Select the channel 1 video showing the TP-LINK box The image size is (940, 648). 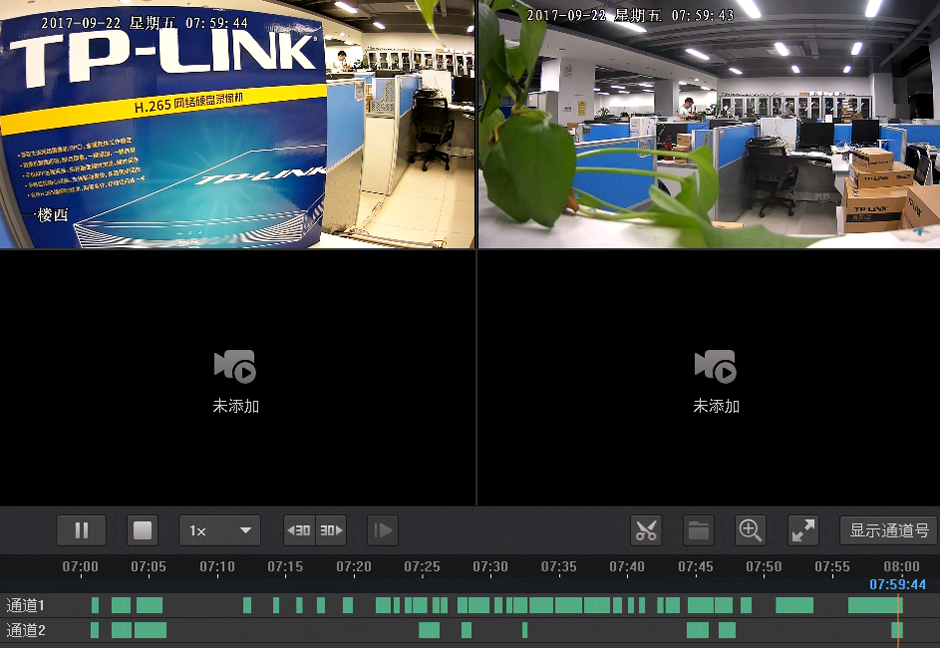pos(237,124)
